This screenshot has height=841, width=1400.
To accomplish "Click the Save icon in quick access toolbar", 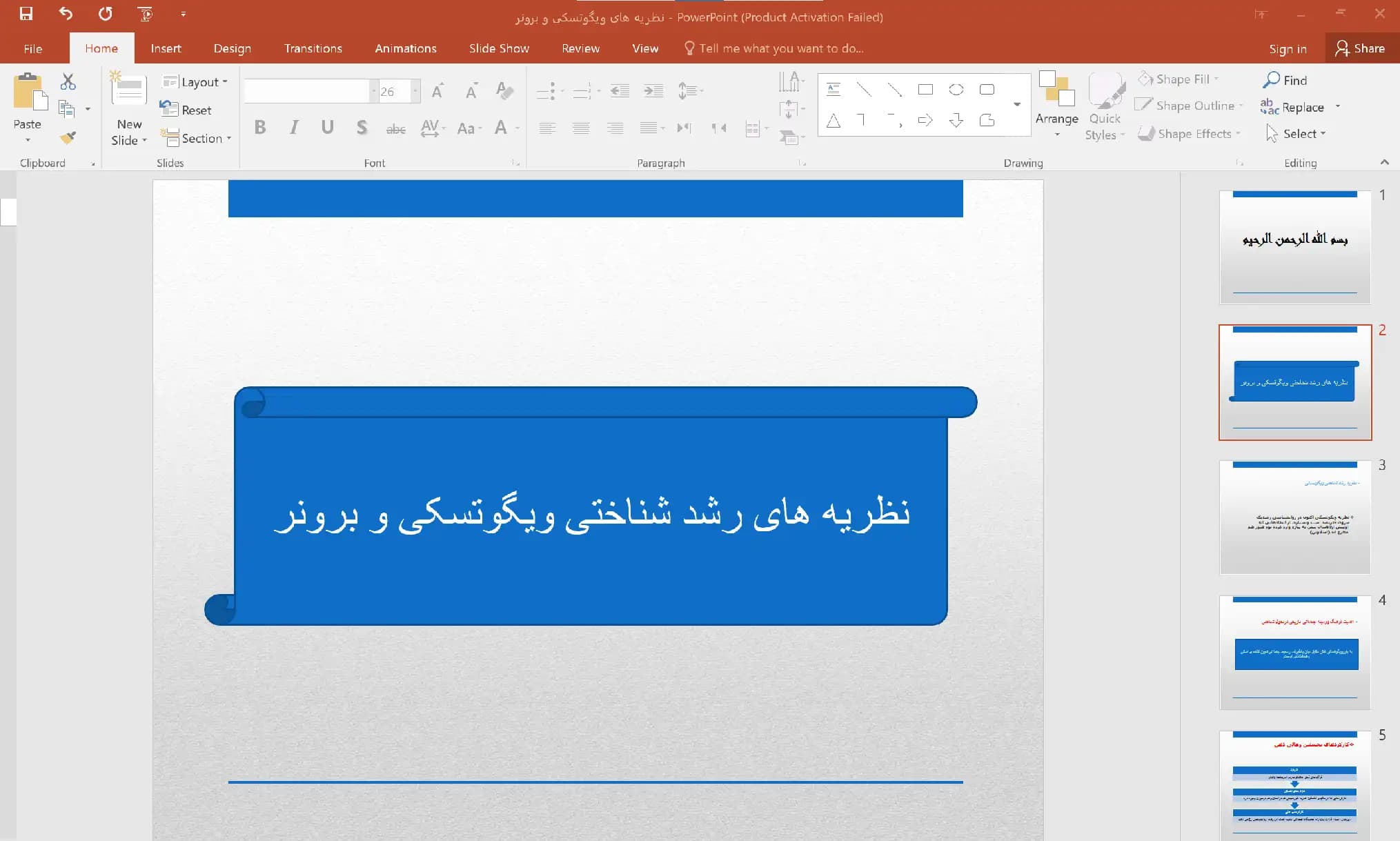I will click(26, 14).
